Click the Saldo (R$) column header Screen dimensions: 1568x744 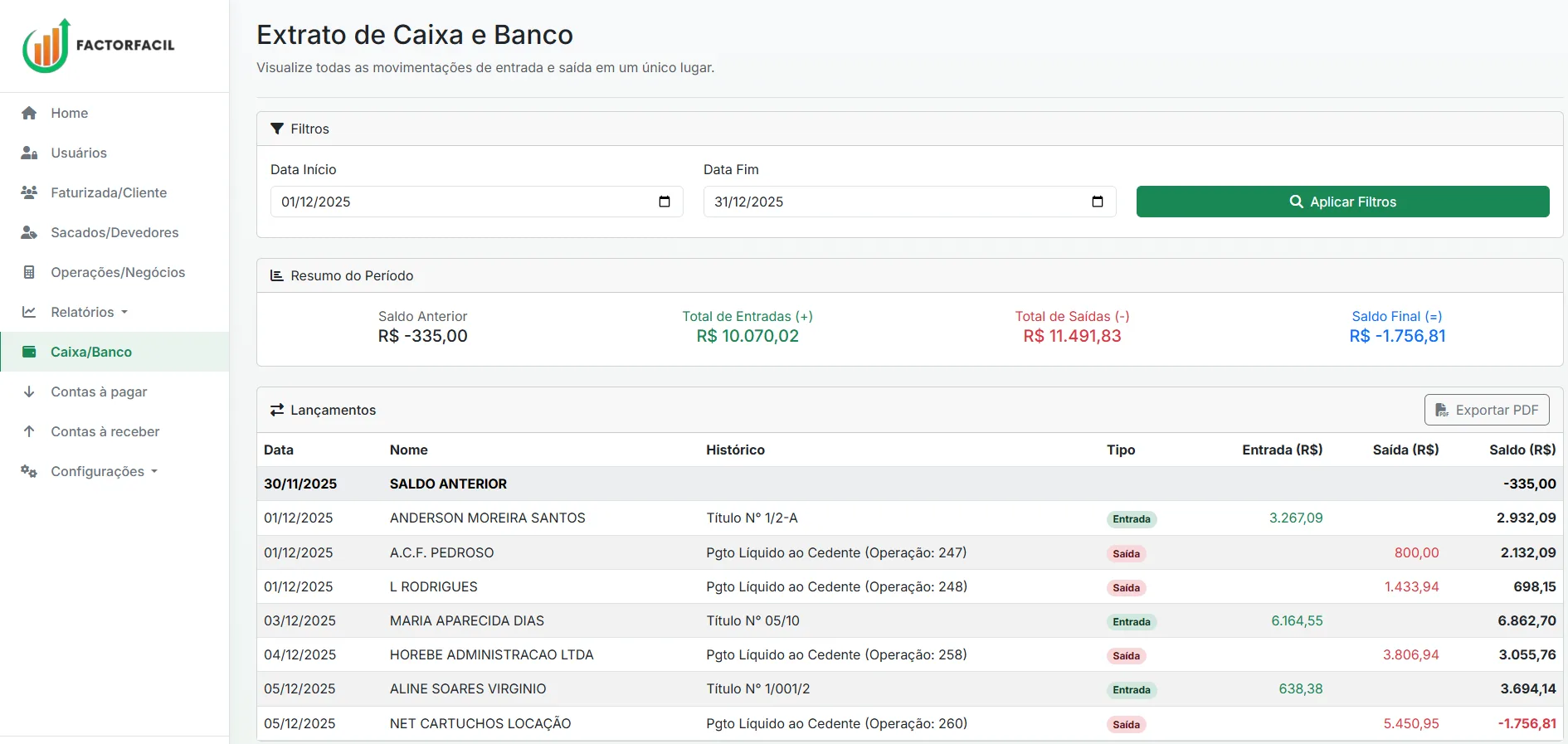tap(1522, 450)
